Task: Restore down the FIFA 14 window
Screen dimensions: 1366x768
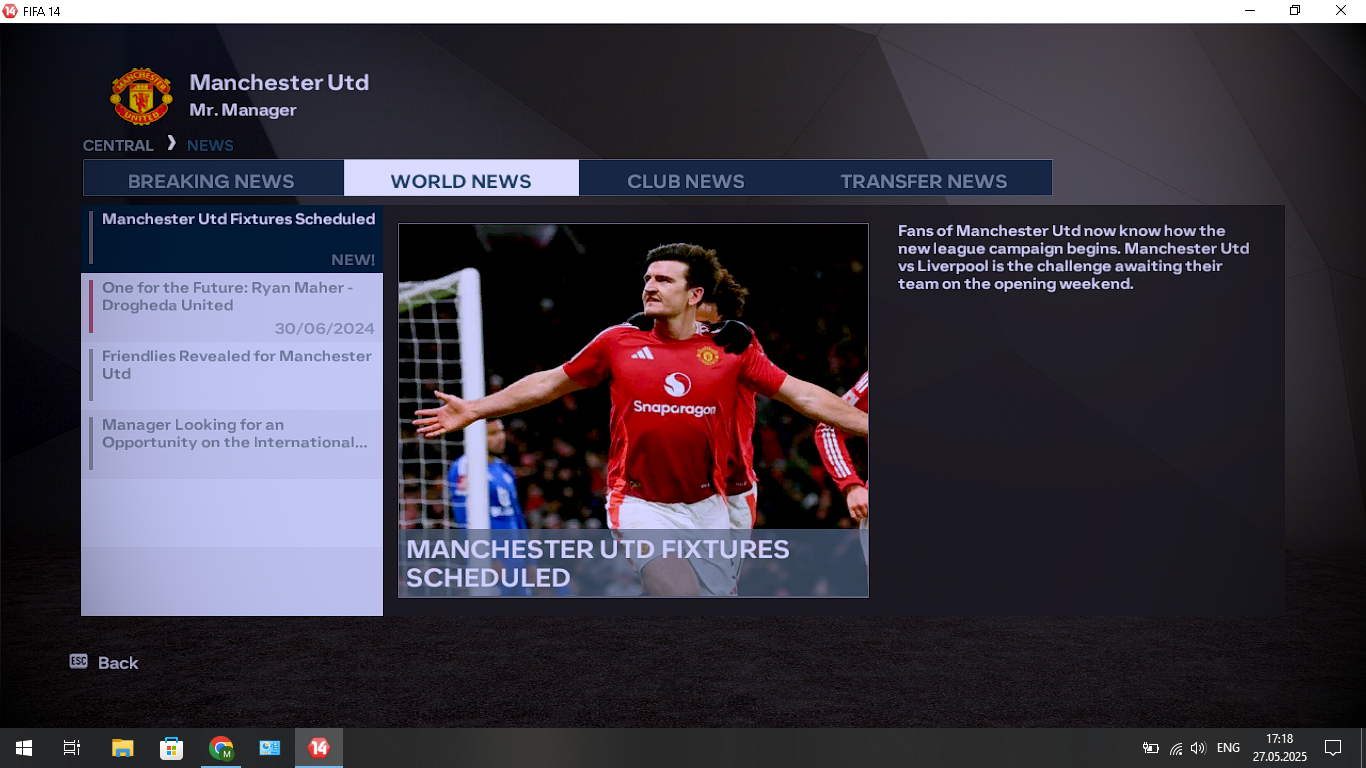Action: pos(1296,11)
